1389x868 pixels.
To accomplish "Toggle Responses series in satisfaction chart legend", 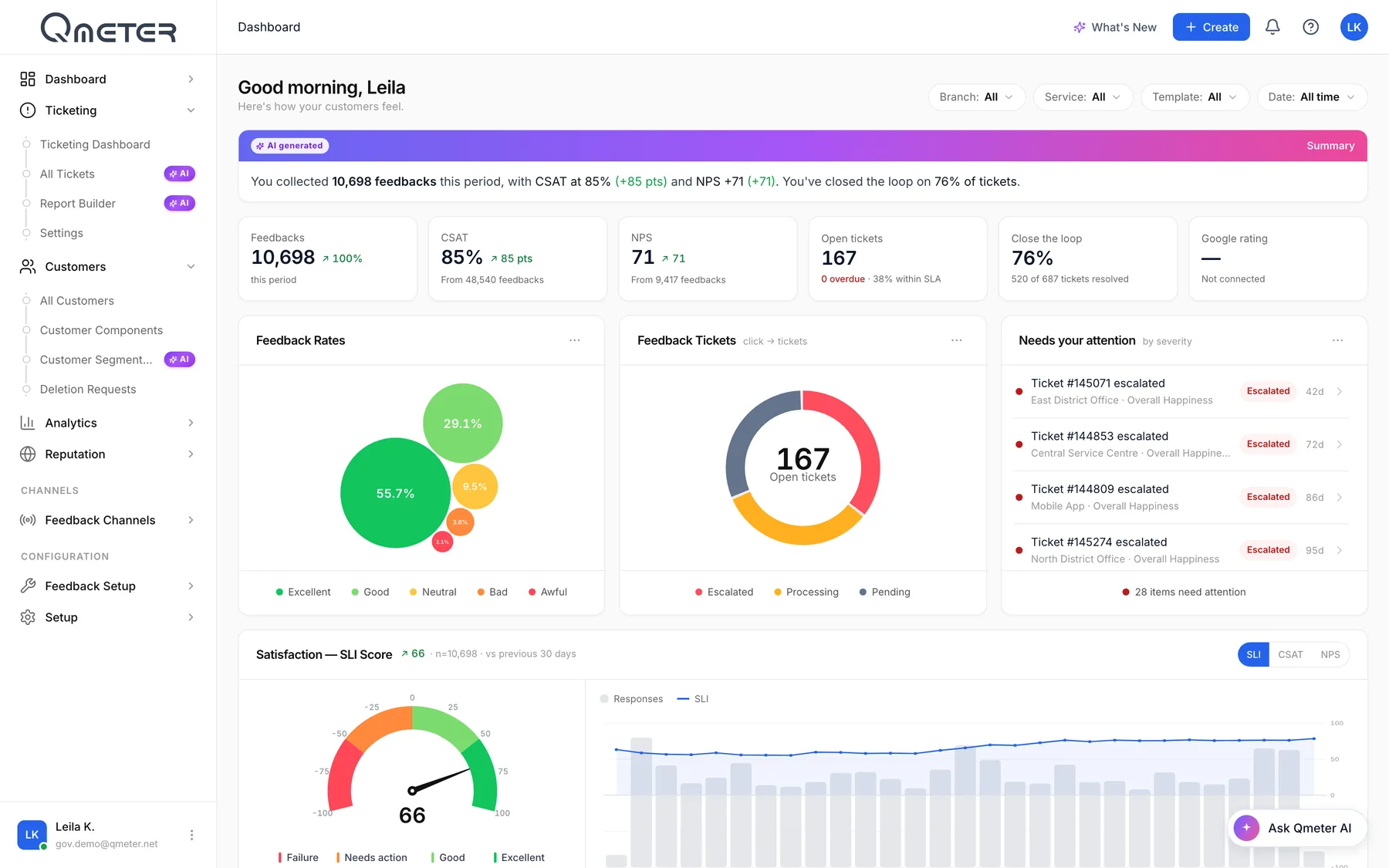I will point(631,699).
